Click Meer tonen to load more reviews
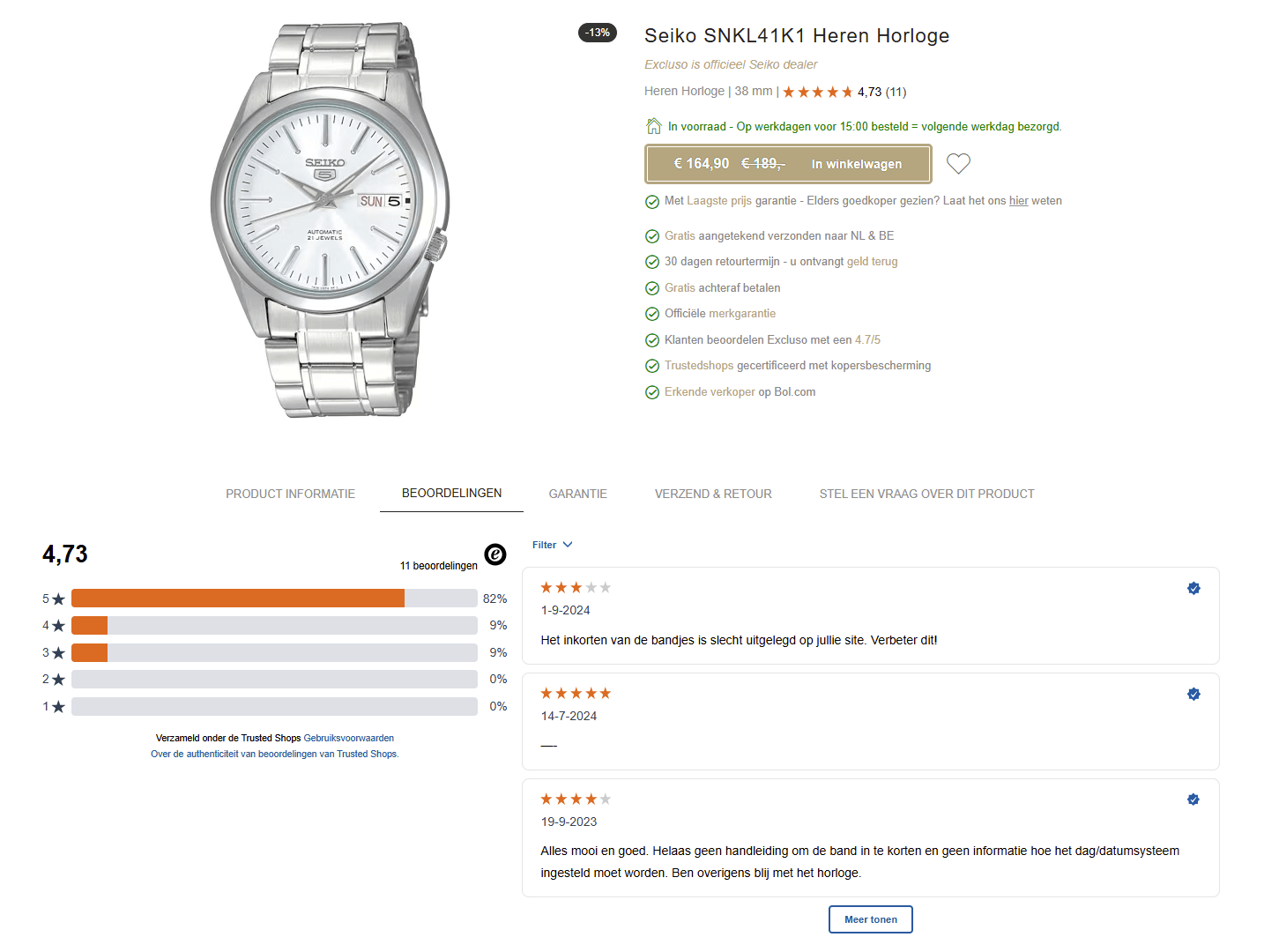 click(870, 919)
